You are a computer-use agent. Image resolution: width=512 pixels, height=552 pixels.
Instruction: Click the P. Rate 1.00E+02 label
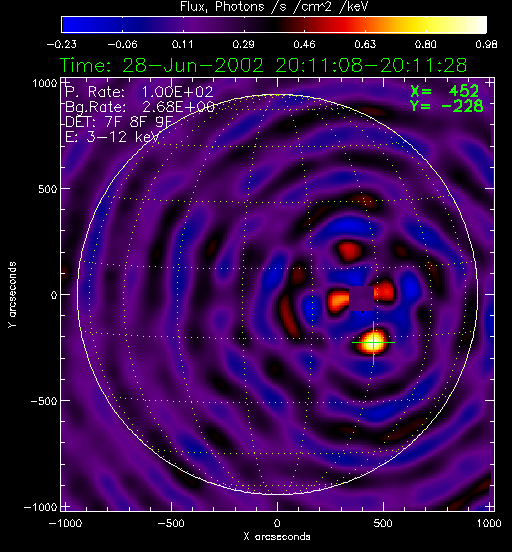pos(139,92)
